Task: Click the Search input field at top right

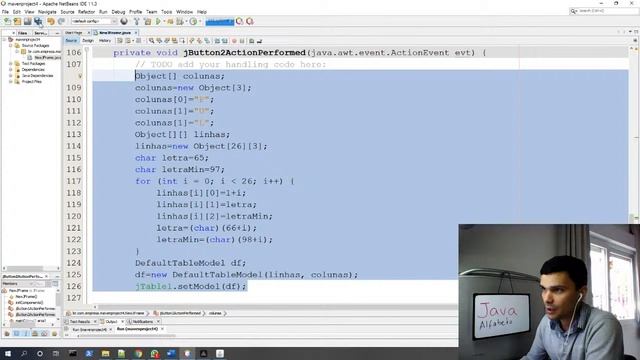Action: [603, 11]
